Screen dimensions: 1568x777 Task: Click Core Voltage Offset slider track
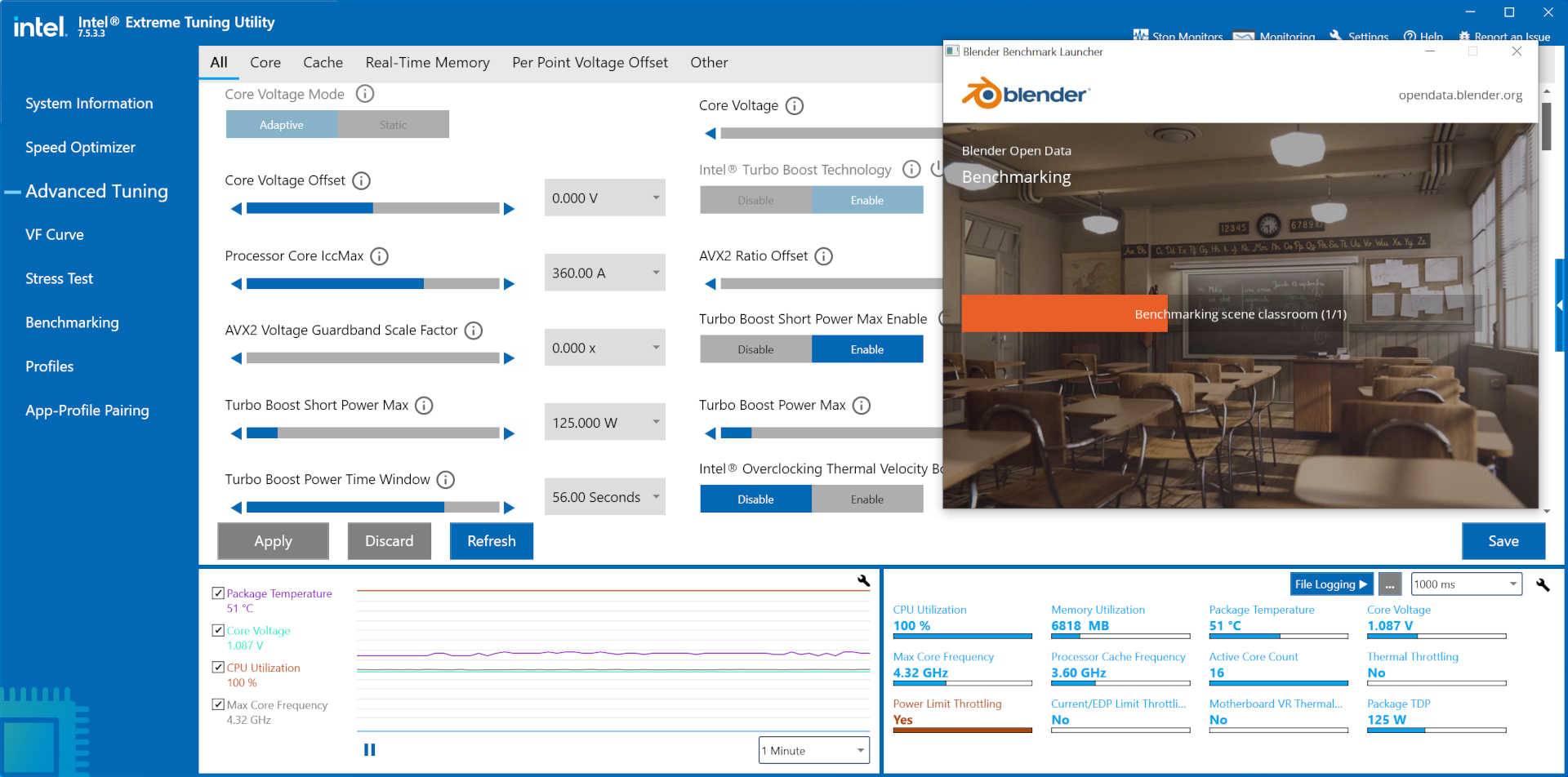tap(372, 209)
